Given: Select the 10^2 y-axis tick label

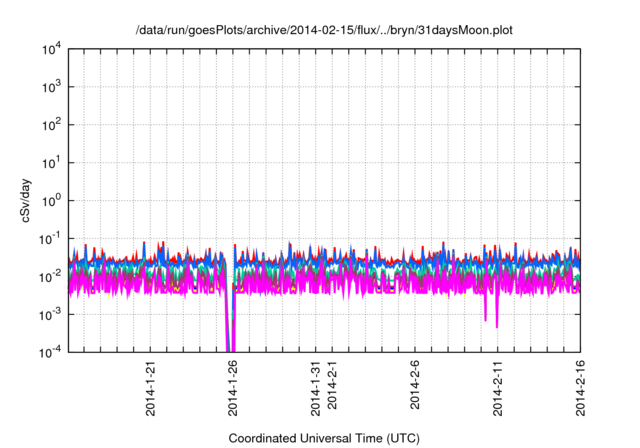Looking at the screenshot, I should click(x=52, y=125).
